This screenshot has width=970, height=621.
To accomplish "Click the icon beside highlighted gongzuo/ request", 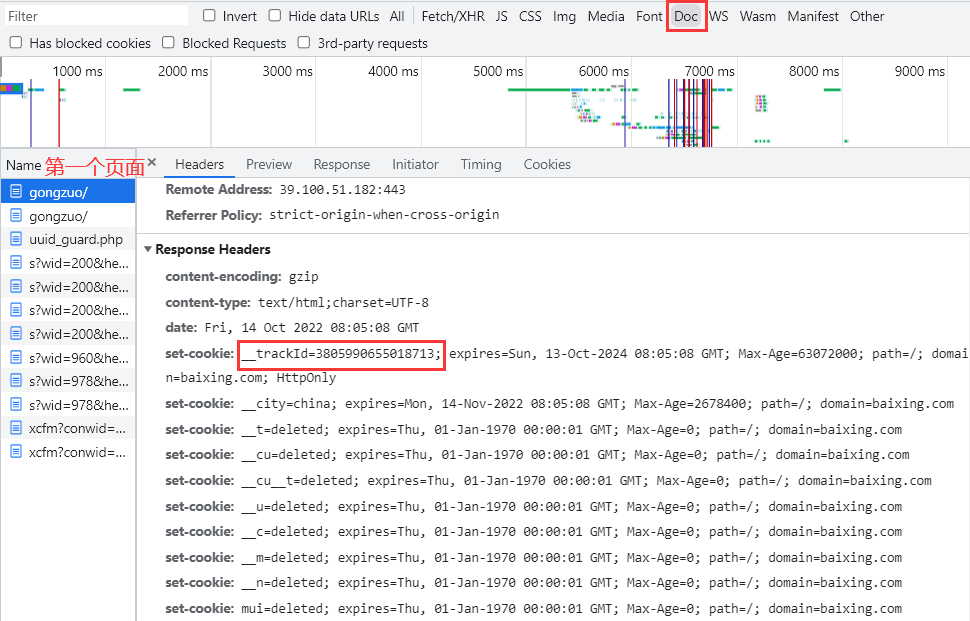I will pos(16,192).
